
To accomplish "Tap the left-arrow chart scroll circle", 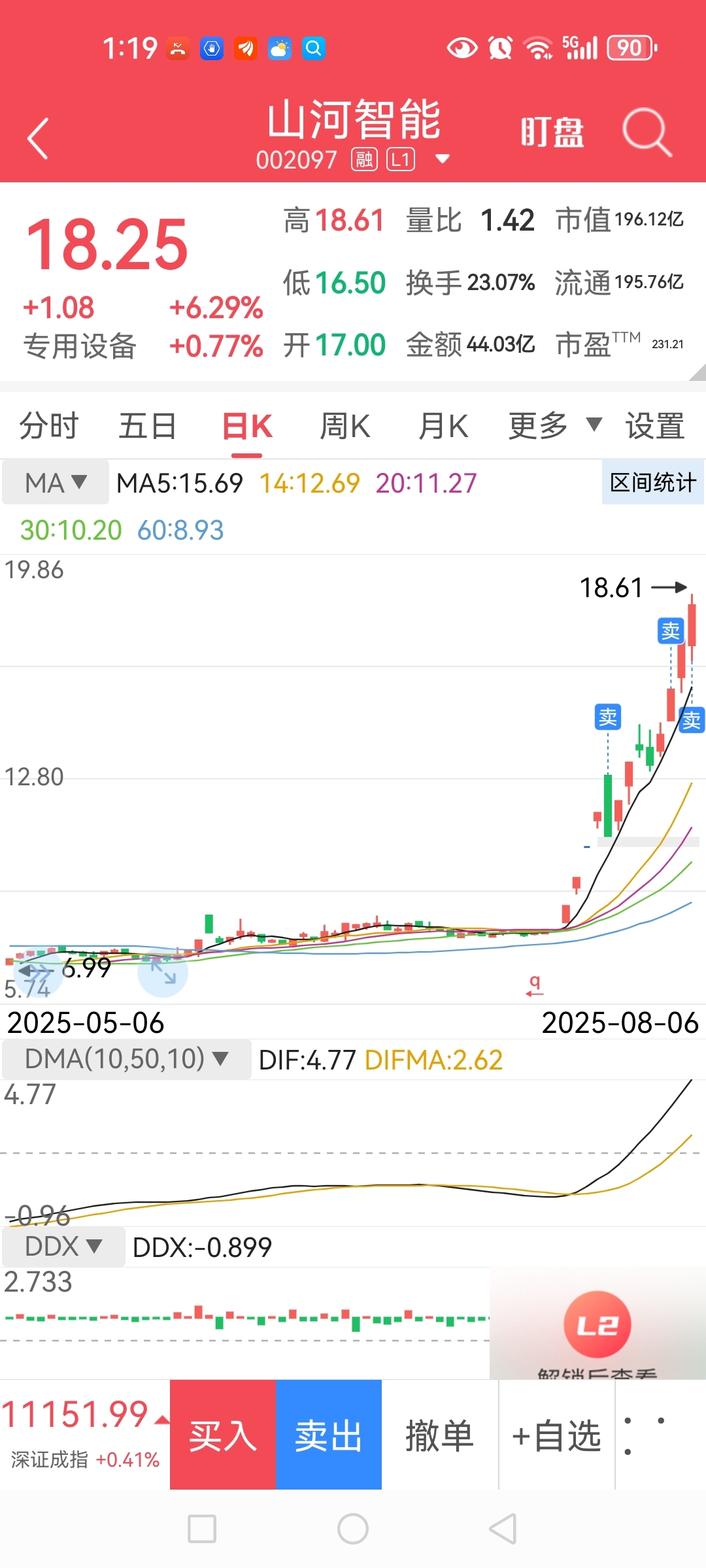I will click(x=37, y=972).
